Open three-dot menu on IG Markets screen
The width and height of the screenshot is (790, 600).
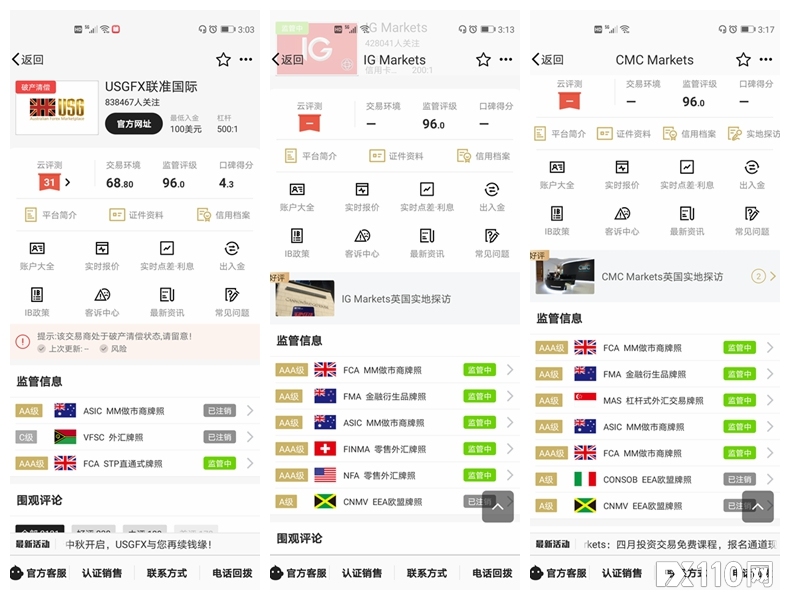point(506,59)
